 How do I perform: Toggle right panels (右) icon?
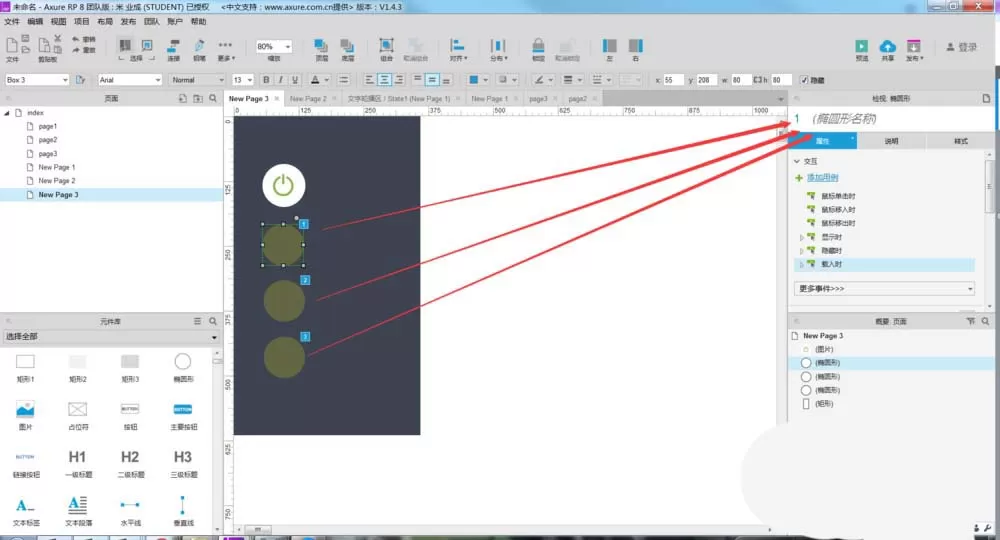coord(635,46)
